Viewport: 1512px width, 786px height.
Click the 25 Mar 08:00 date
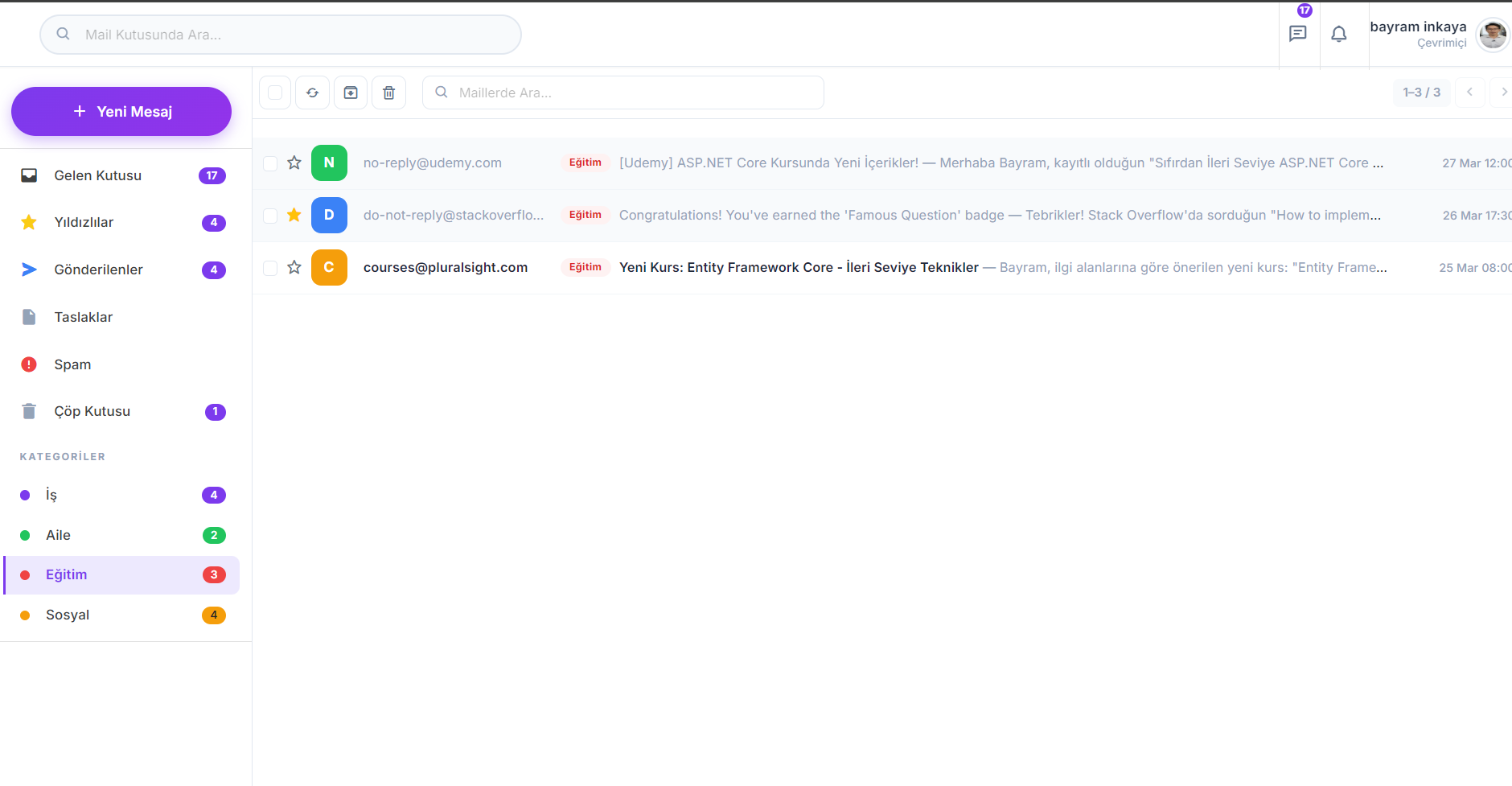(1475, 268)
